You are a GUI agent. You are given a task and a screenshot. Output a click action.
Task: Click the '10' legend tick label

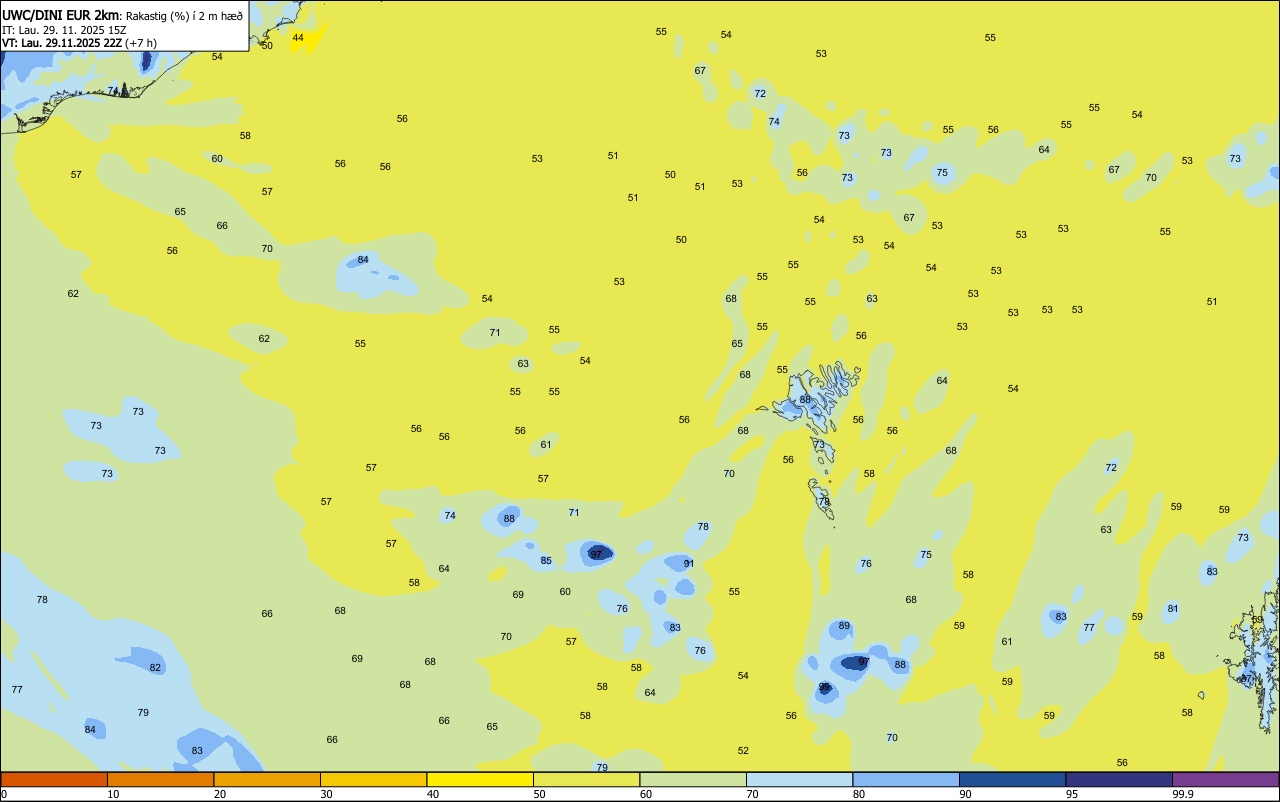click(x=114, y=794)
